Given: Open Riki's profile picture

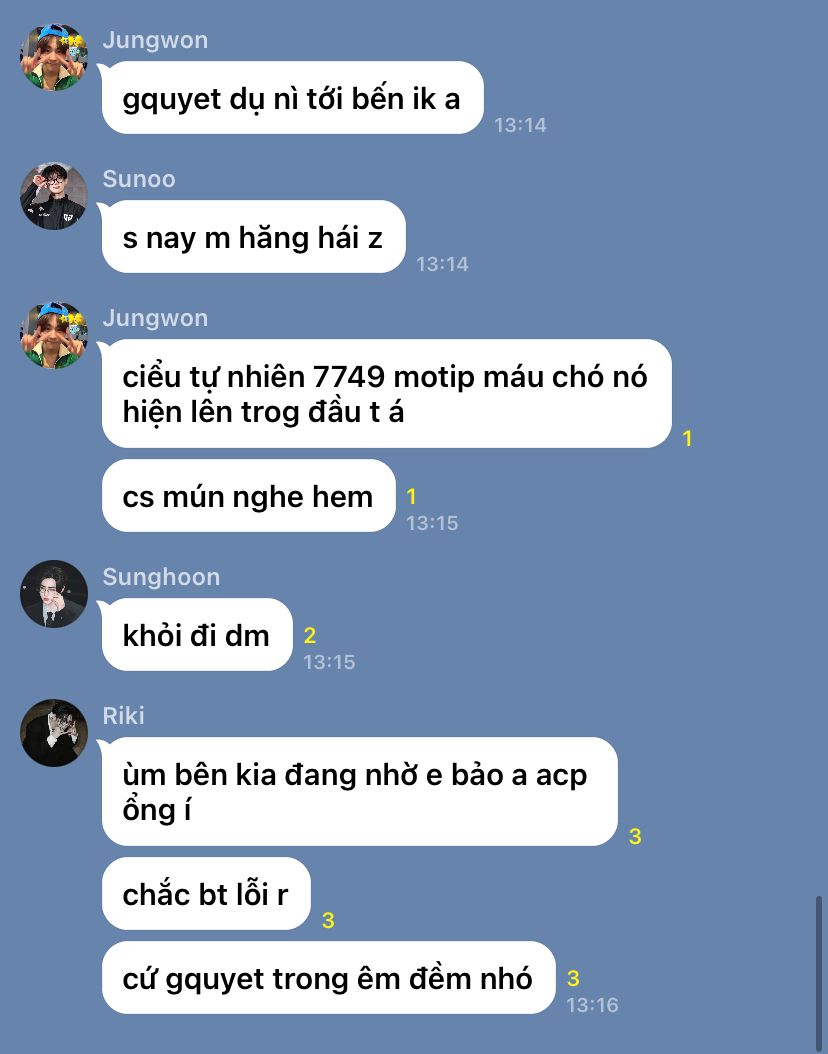Looking at the screenshot, I should [x=54, y=733].
